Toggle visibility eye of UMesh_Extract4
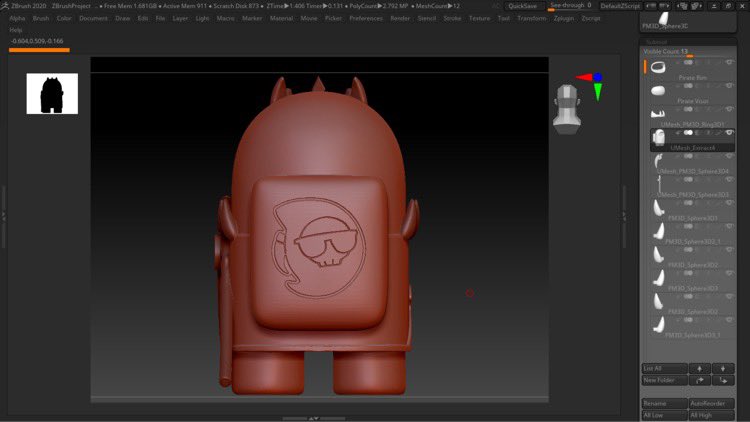 [729, 133]
